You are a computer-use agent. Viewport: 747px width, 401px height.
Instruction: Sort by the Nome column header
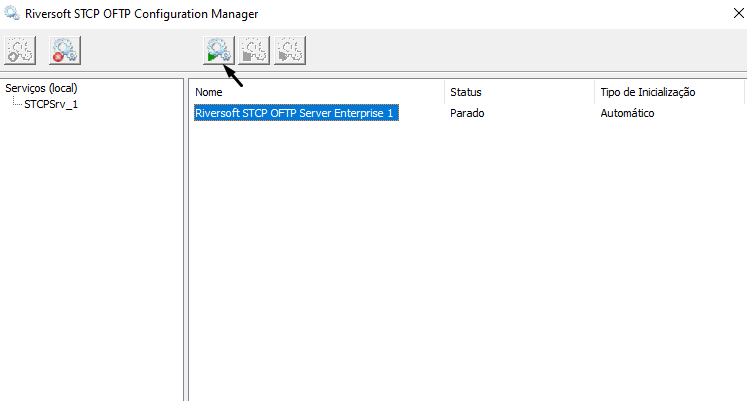(x=317, y=92)
